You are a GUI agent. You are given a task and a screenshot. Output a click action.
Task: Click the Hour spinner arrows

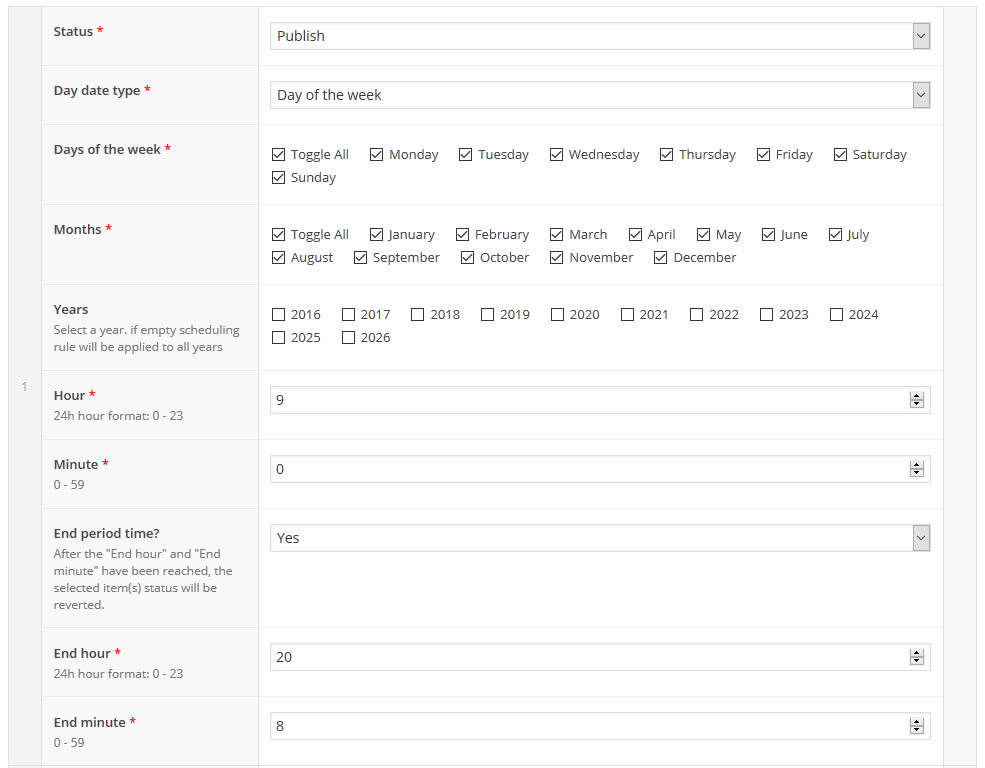coord(916,400)
